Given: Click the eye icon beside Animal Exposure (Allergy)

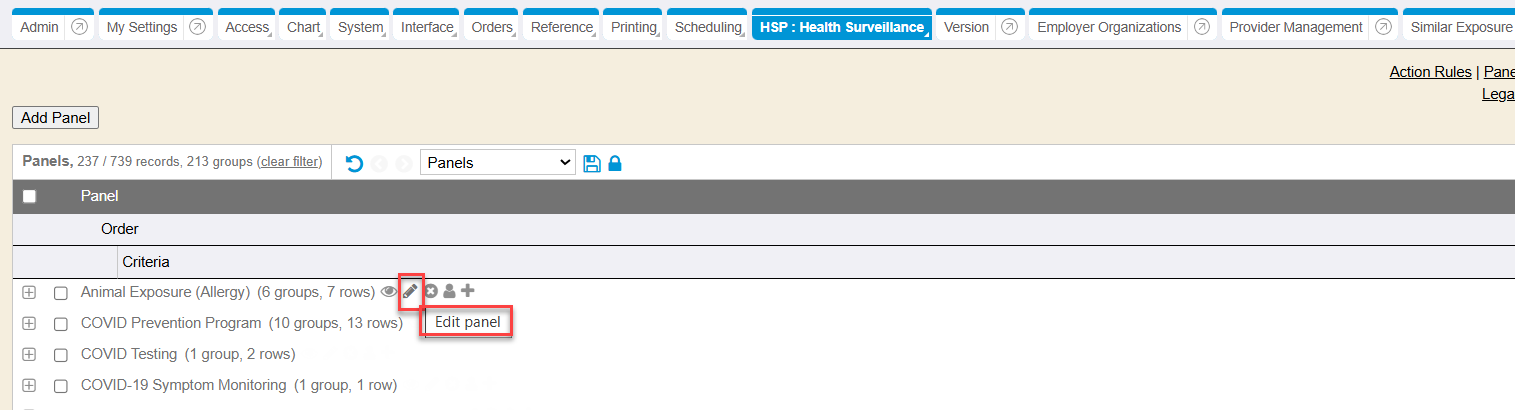Looking at the screenshot, I should [x=389, y=292].
